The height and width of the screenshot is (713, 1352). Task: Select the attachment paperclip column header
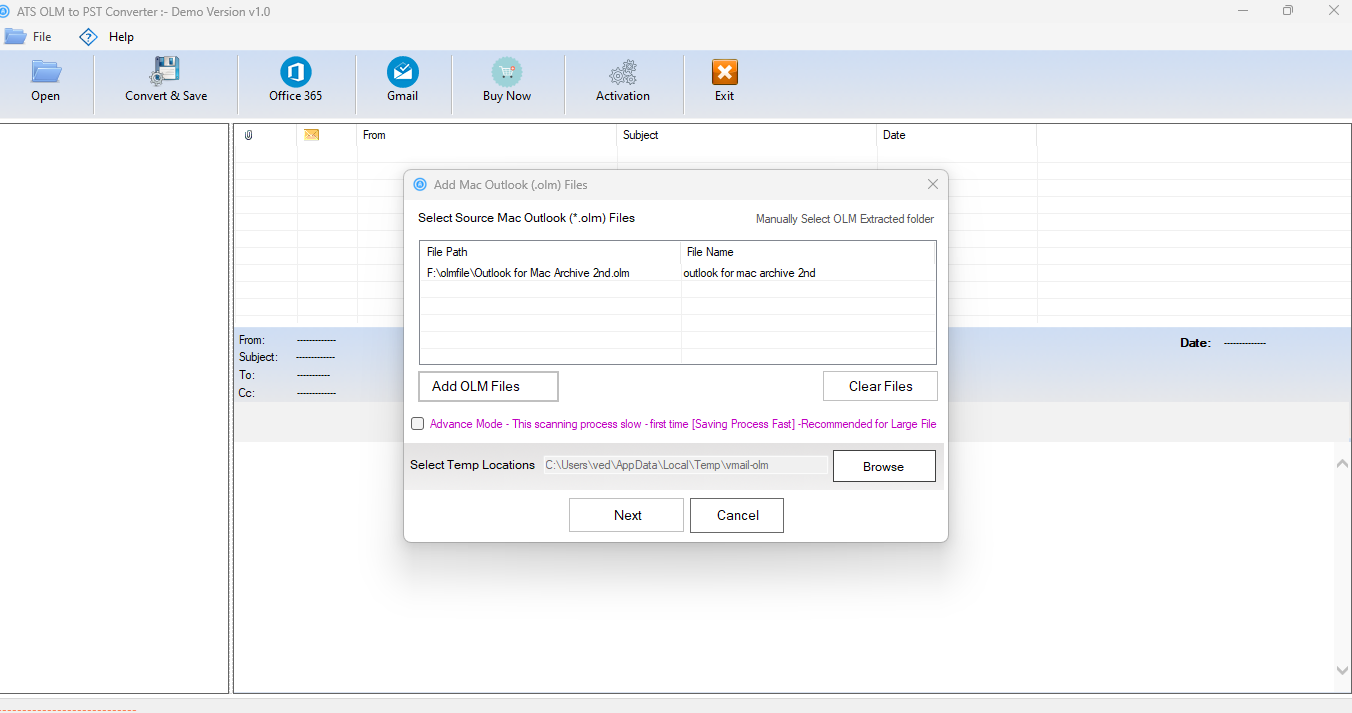point(249,135)
